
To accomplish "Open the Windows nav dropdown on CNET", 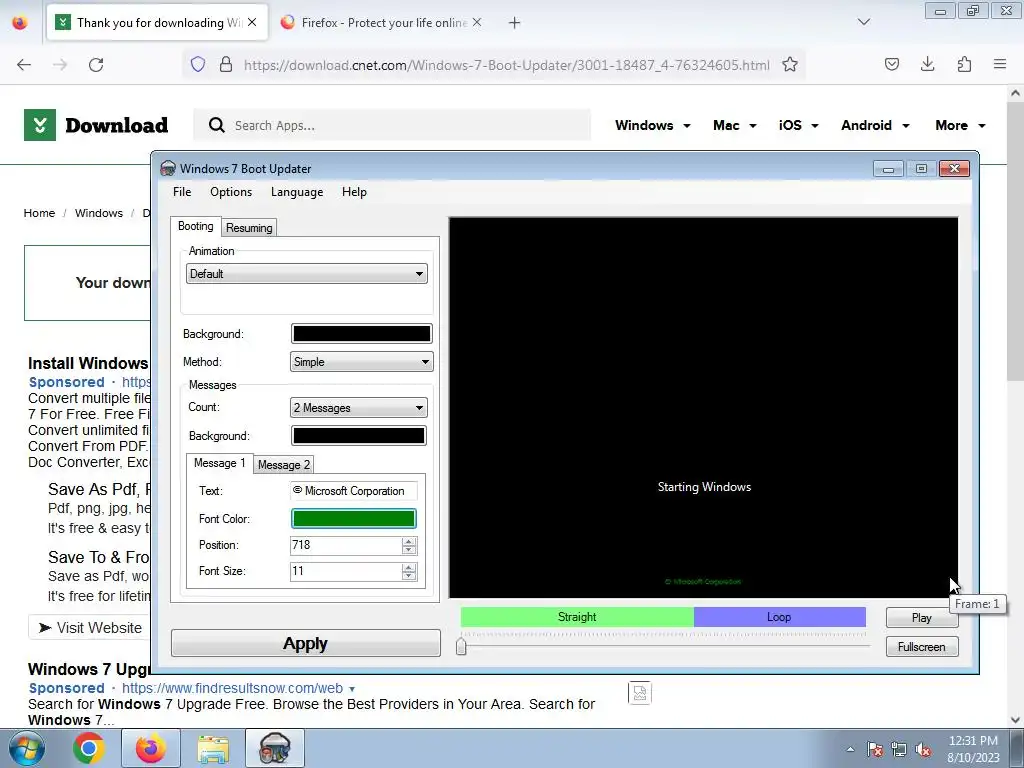I will [x=652, y=125].
